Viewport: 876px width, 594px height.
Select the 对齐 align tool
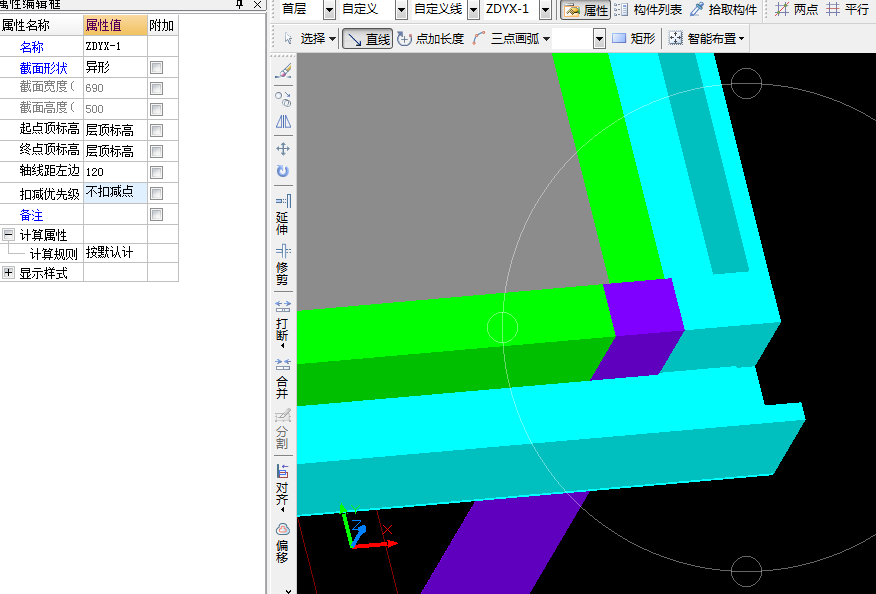(283, 486)
